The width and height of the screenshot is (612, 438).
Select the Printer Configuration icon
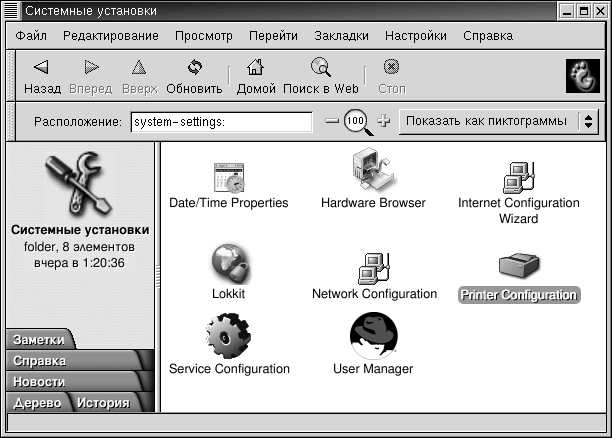coord(518,267)
